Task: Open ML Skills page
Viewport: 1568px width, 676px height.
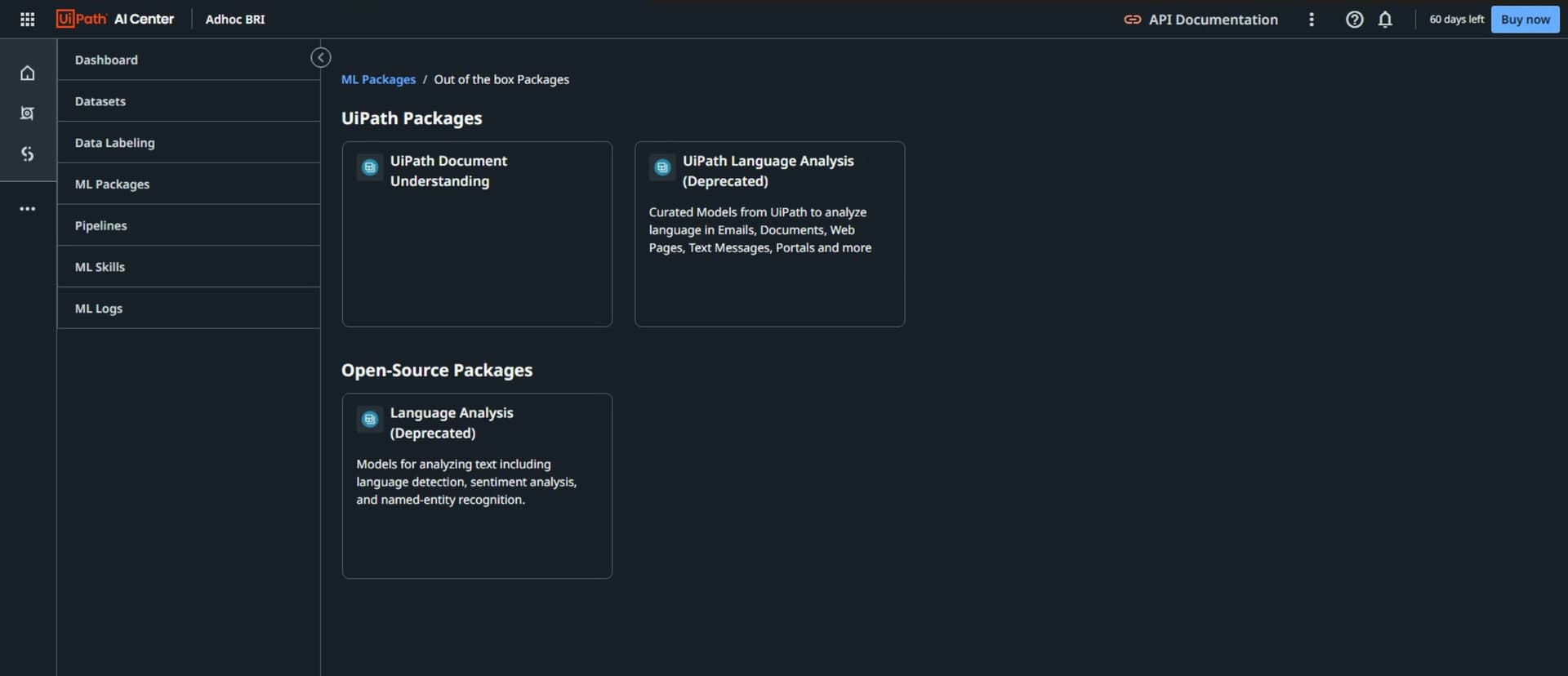Action: point(100,267)
